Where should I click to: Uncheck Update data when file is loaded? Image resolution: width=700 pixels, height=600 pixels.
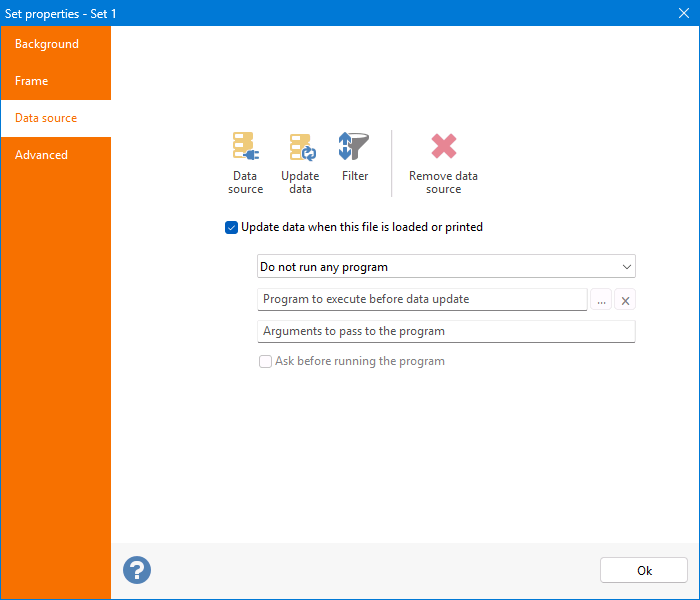[x=232, y=228]
